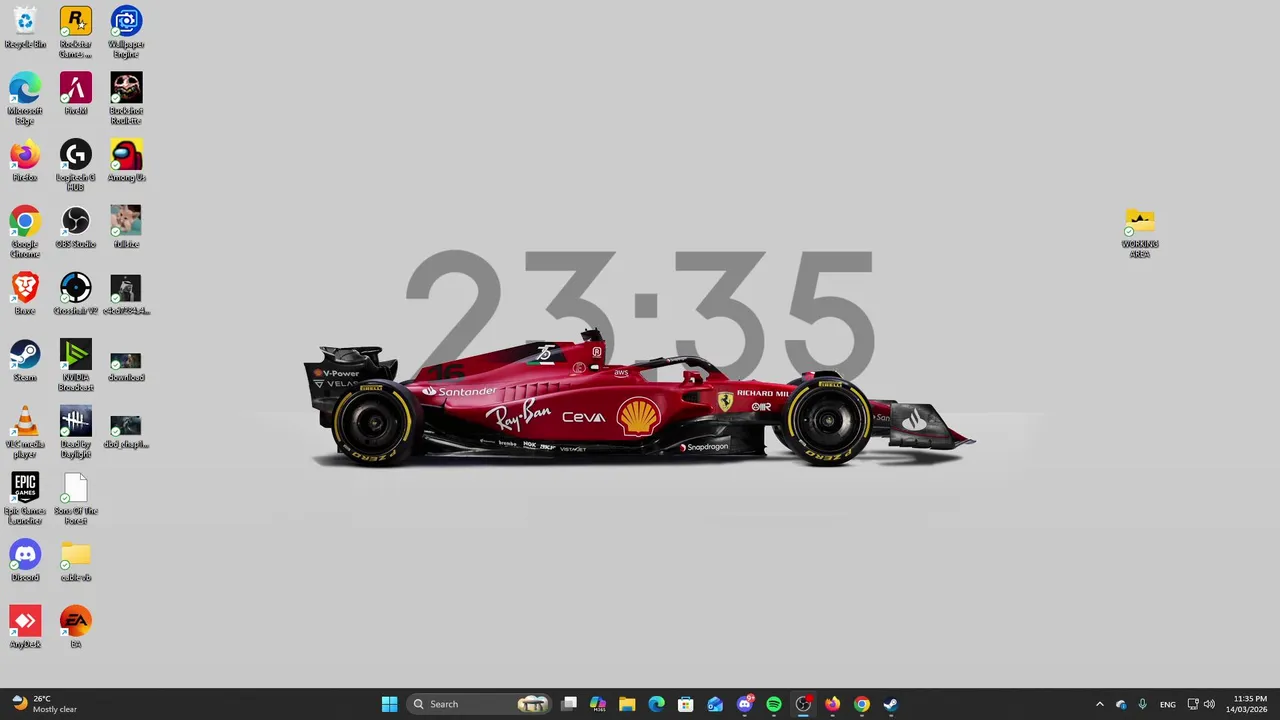
Task: Select the VLC media player desktop icon
Action: tap(25, 432)
